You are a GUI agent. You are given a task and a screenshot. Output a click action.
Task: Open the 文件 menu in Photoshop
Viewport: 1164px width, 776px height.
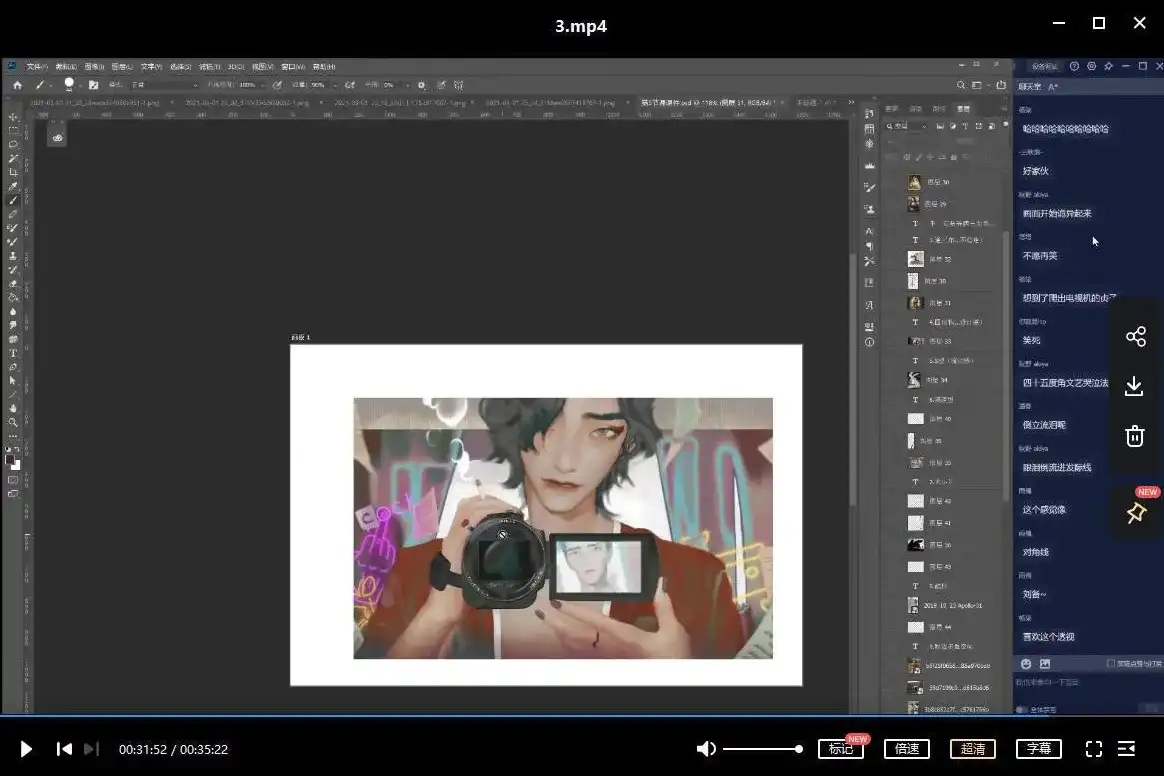[36, 67]
